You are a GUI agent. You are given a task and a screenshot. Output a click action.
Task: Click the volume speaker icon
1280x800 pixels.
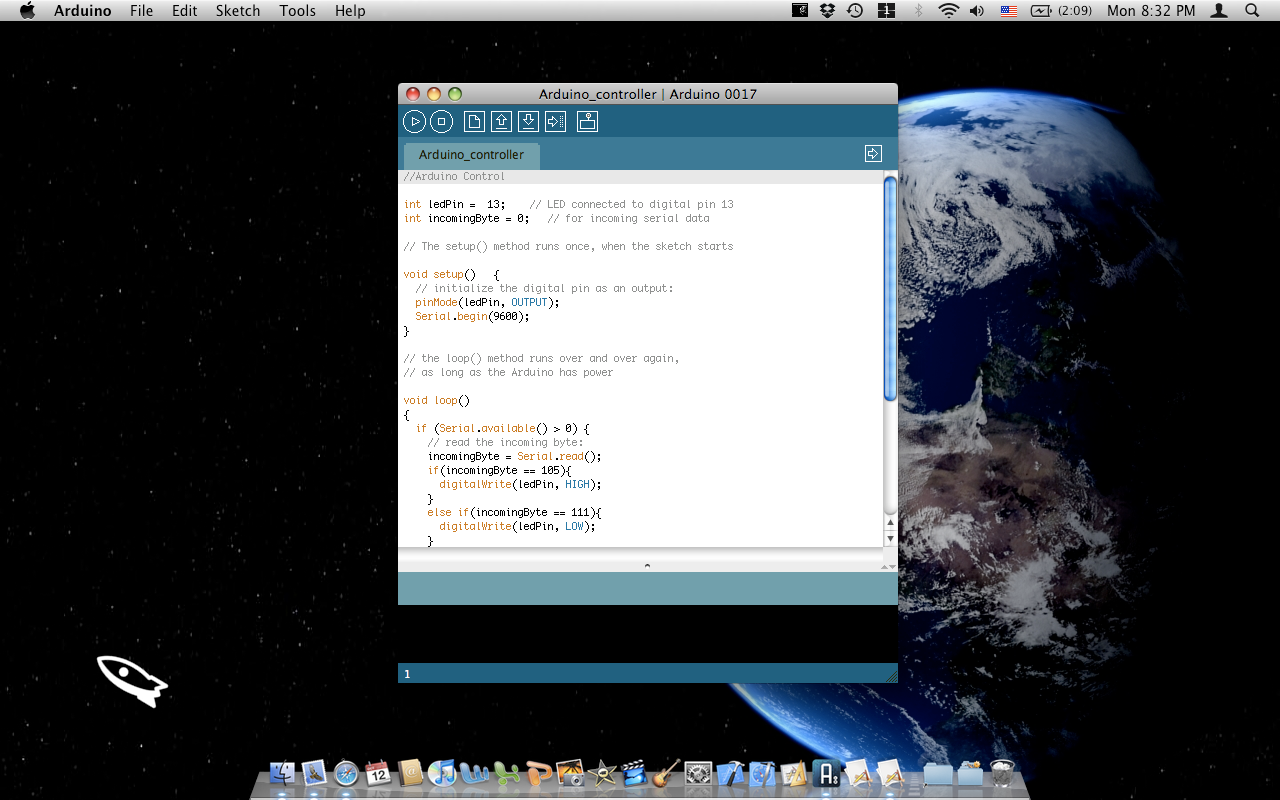(x=977, y=11)
